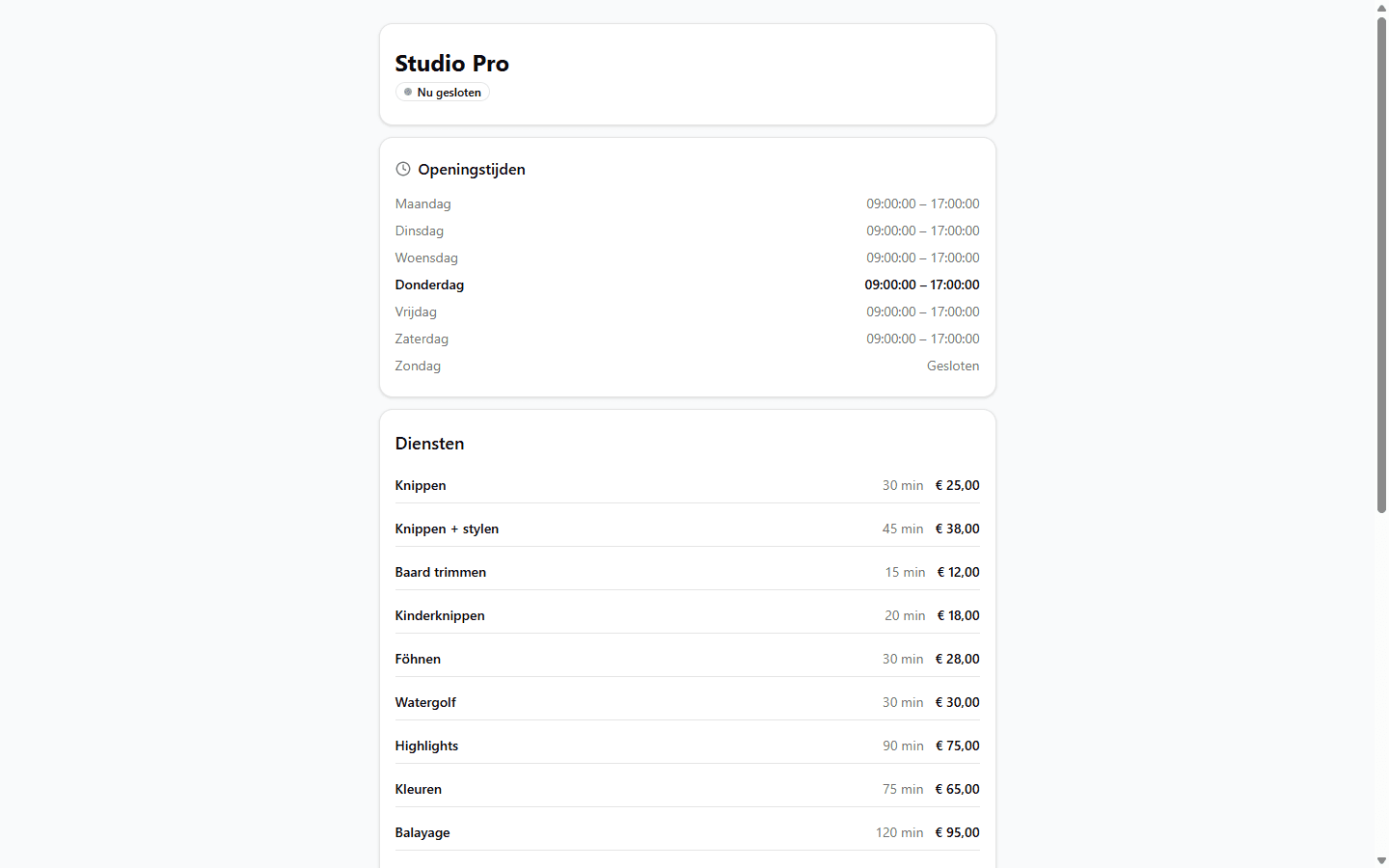1389x868 pixels.
Task: Select the Kinderknippen service
Action: click(440, 615)
